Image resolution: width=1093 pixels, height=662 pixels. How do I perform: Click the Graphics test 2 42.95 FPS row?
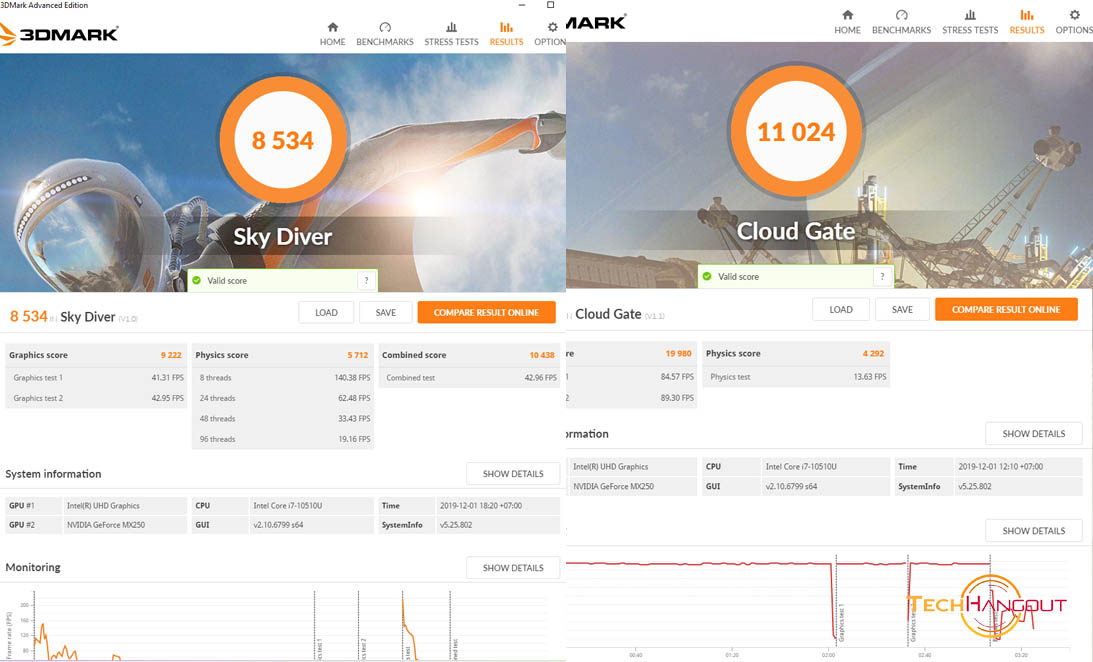96,398
